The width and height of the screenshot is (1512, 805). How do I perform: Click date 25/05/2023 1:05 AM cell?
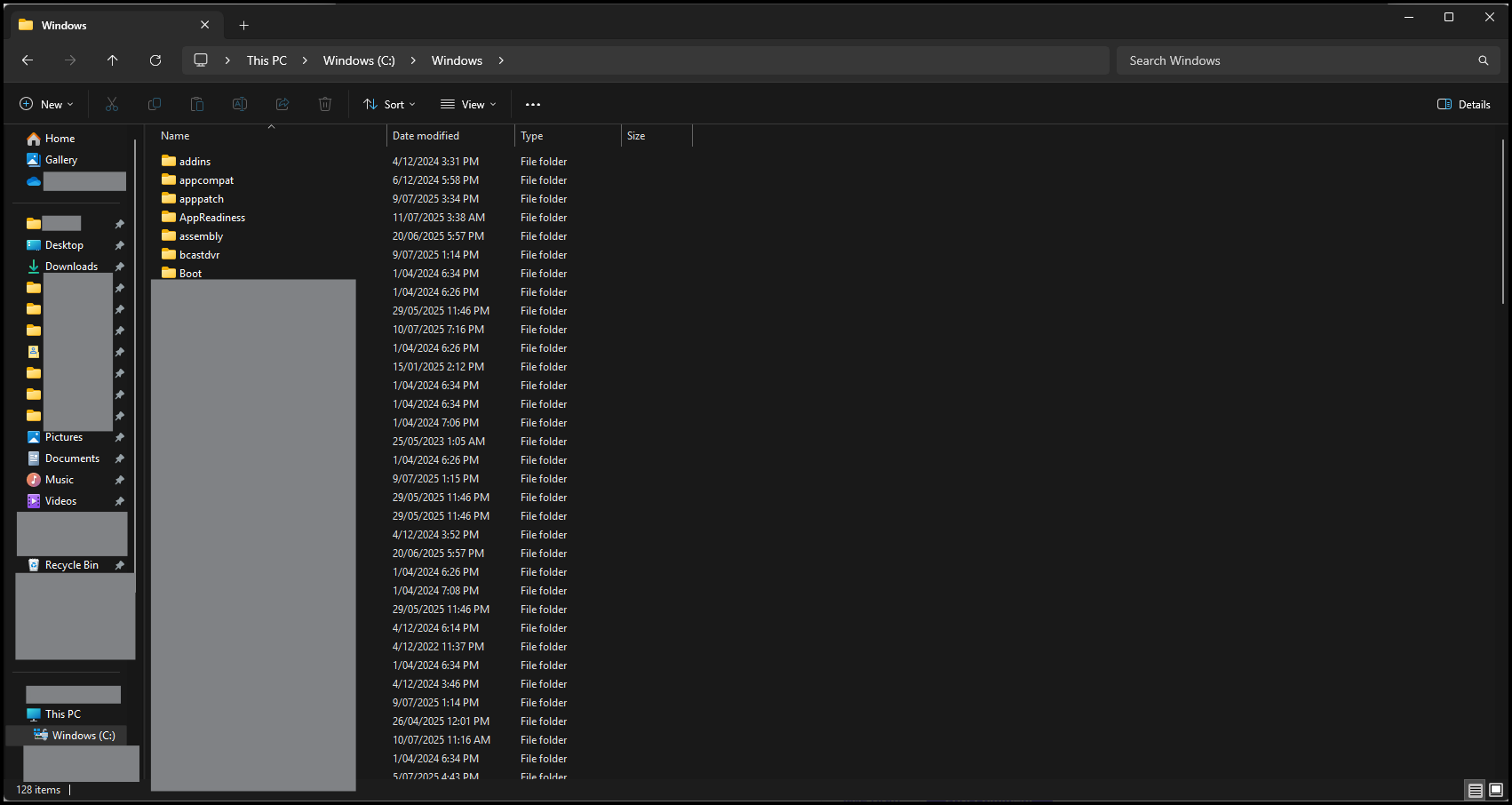(439, 442)
